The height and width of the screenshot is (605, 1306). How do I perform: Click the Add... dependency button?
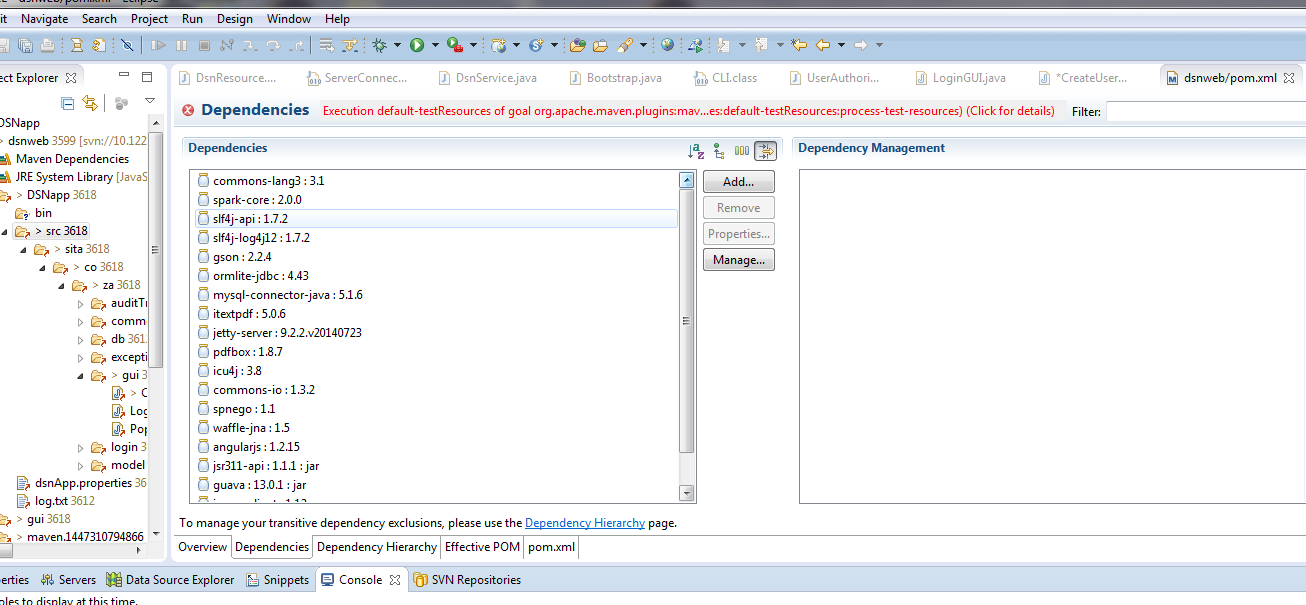click(738, 182)
